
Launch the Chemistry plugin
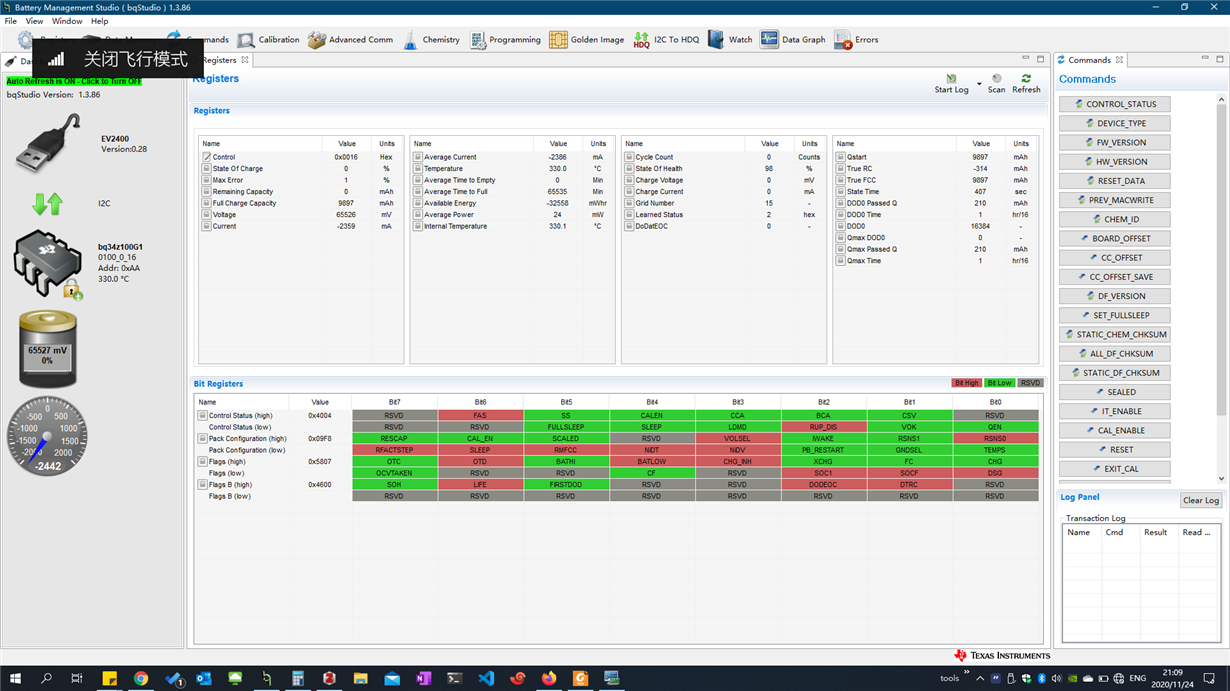(x=431, y=40)
